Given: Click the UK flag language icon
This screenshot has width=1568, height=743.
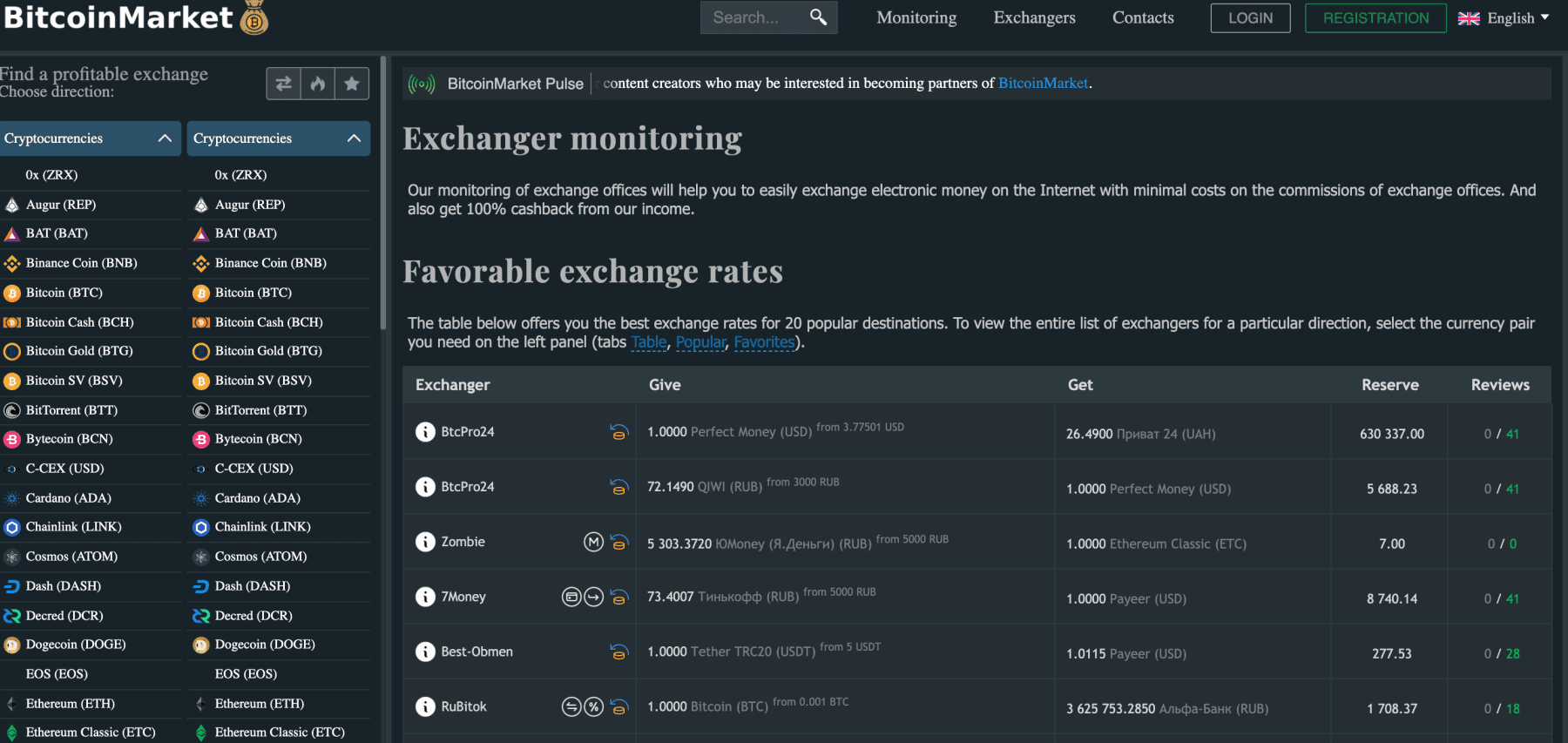Looking at the screenshot, I should coord(1469,18).
